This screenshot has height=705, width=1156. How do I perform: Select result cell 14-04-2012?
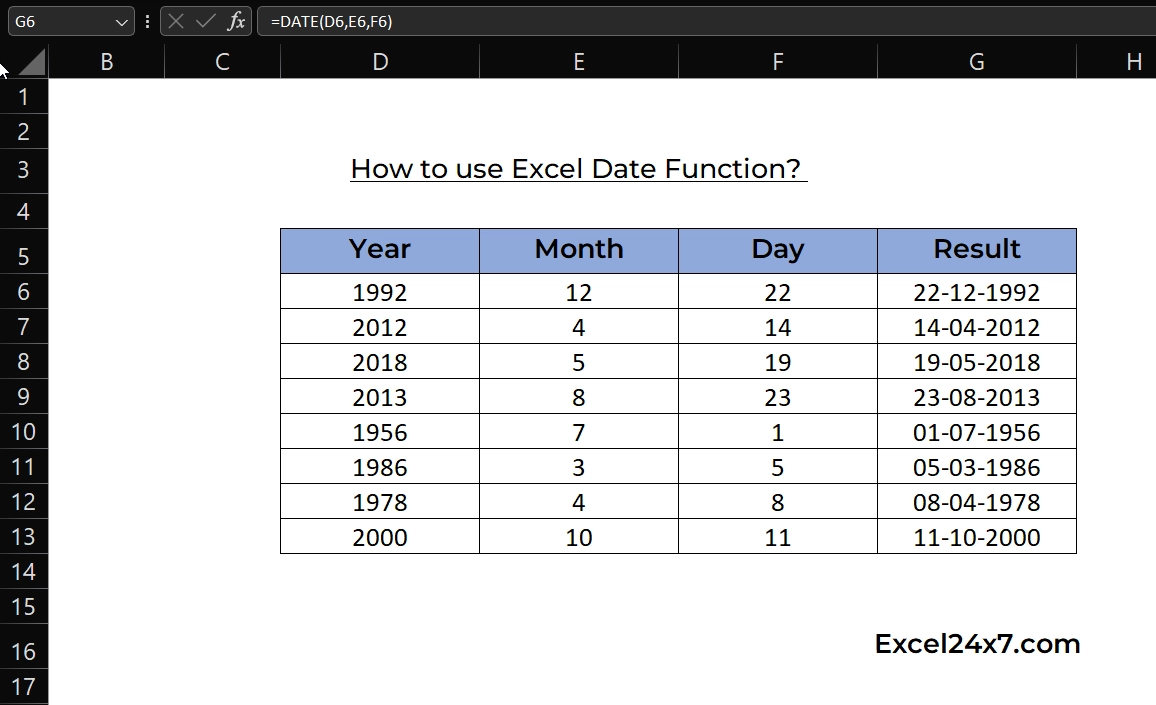click(x=977, y=326)
